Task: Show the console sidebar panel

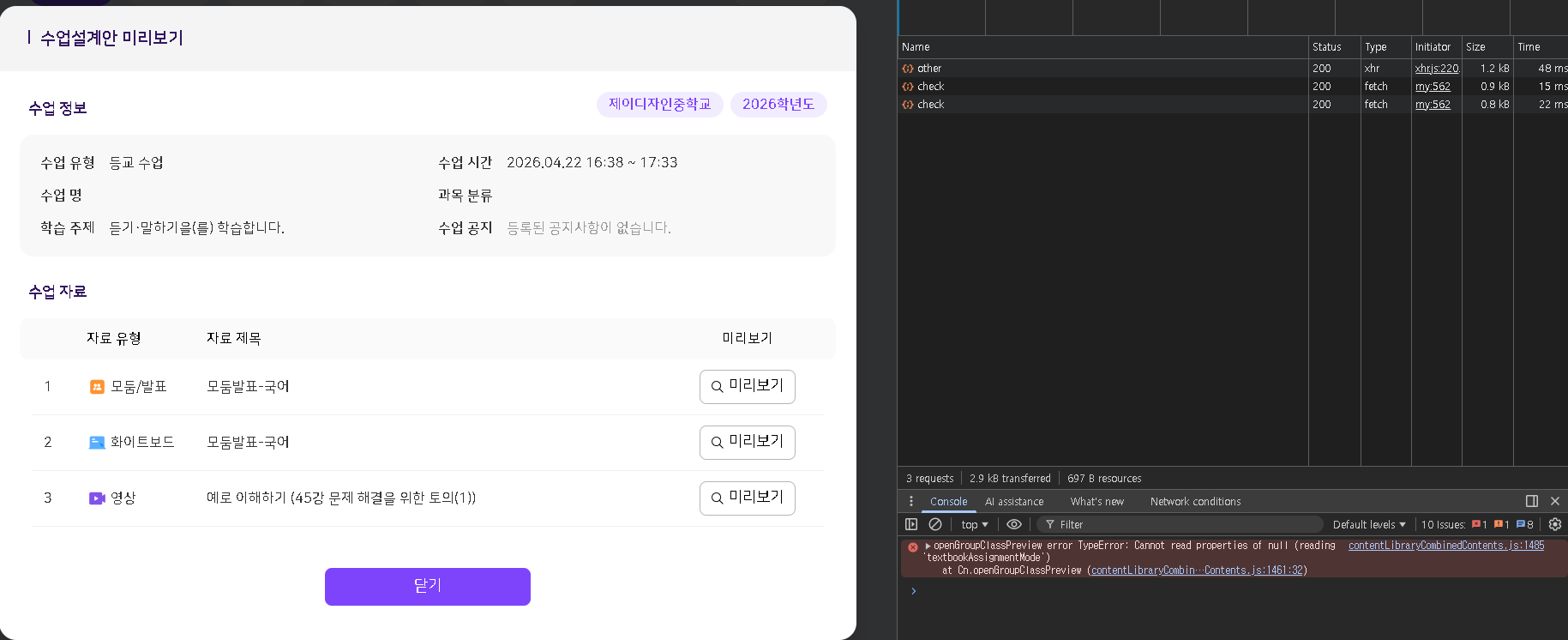Action: (911, 524)
